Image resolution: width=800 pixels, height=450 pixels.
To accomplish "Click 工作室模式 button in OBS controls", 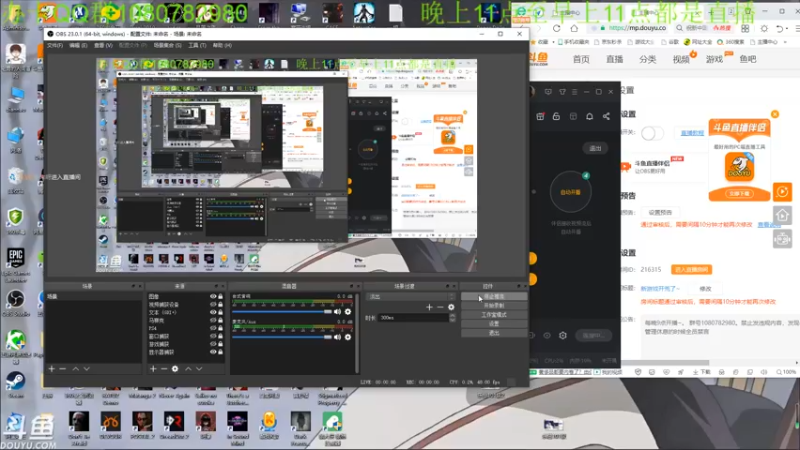I will [x=494, y=314].
